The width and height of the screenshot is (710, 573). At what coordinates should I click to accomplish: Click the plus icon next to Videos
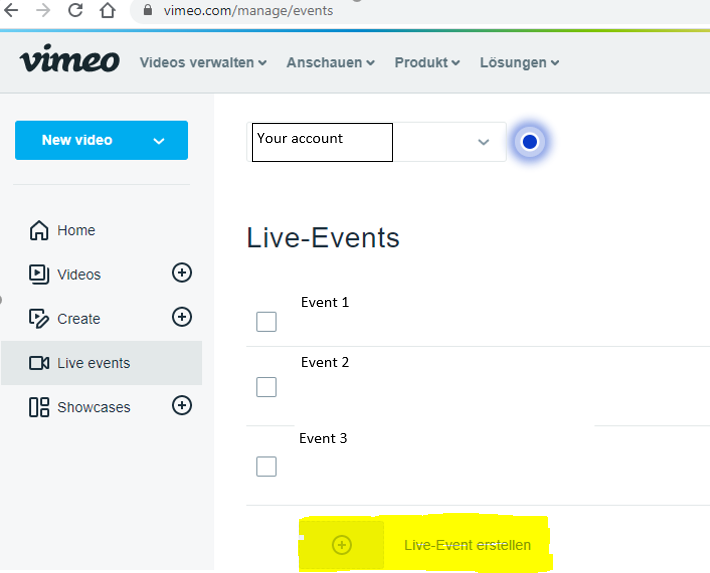pyautogui.click(x=182, y=273)
